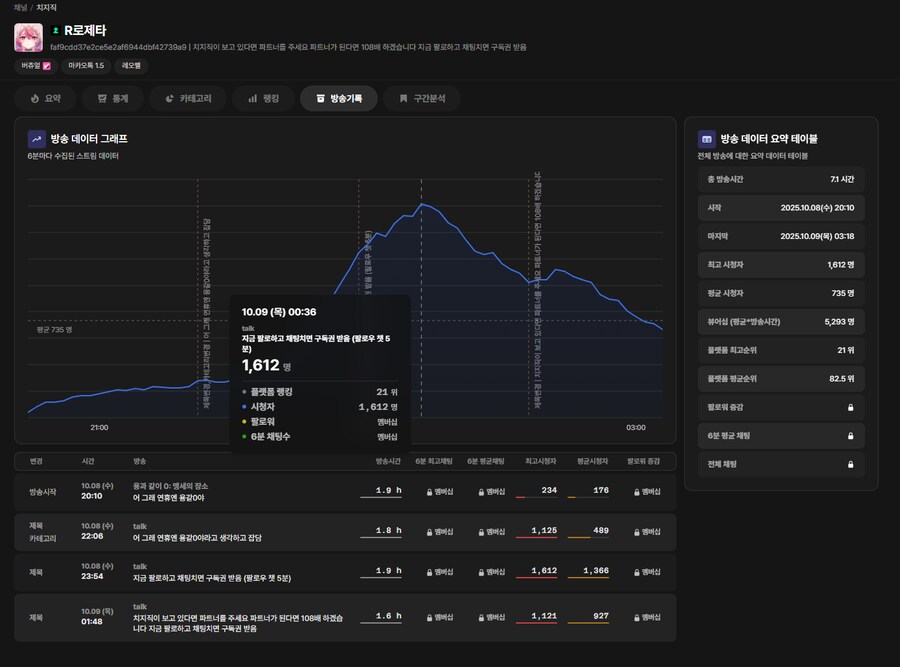Click the lock icon in 팔로워 증감 summary row
Viewport: 900px width, 667px height.
pyautogui.click(x=850, y=407)
